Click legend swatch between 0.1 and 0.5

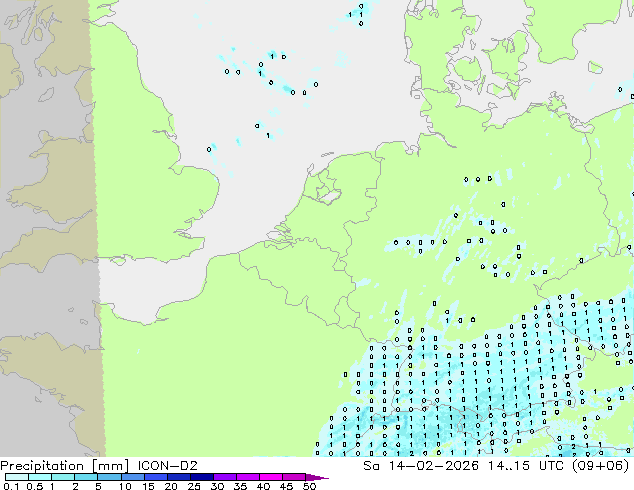[17, 477]
